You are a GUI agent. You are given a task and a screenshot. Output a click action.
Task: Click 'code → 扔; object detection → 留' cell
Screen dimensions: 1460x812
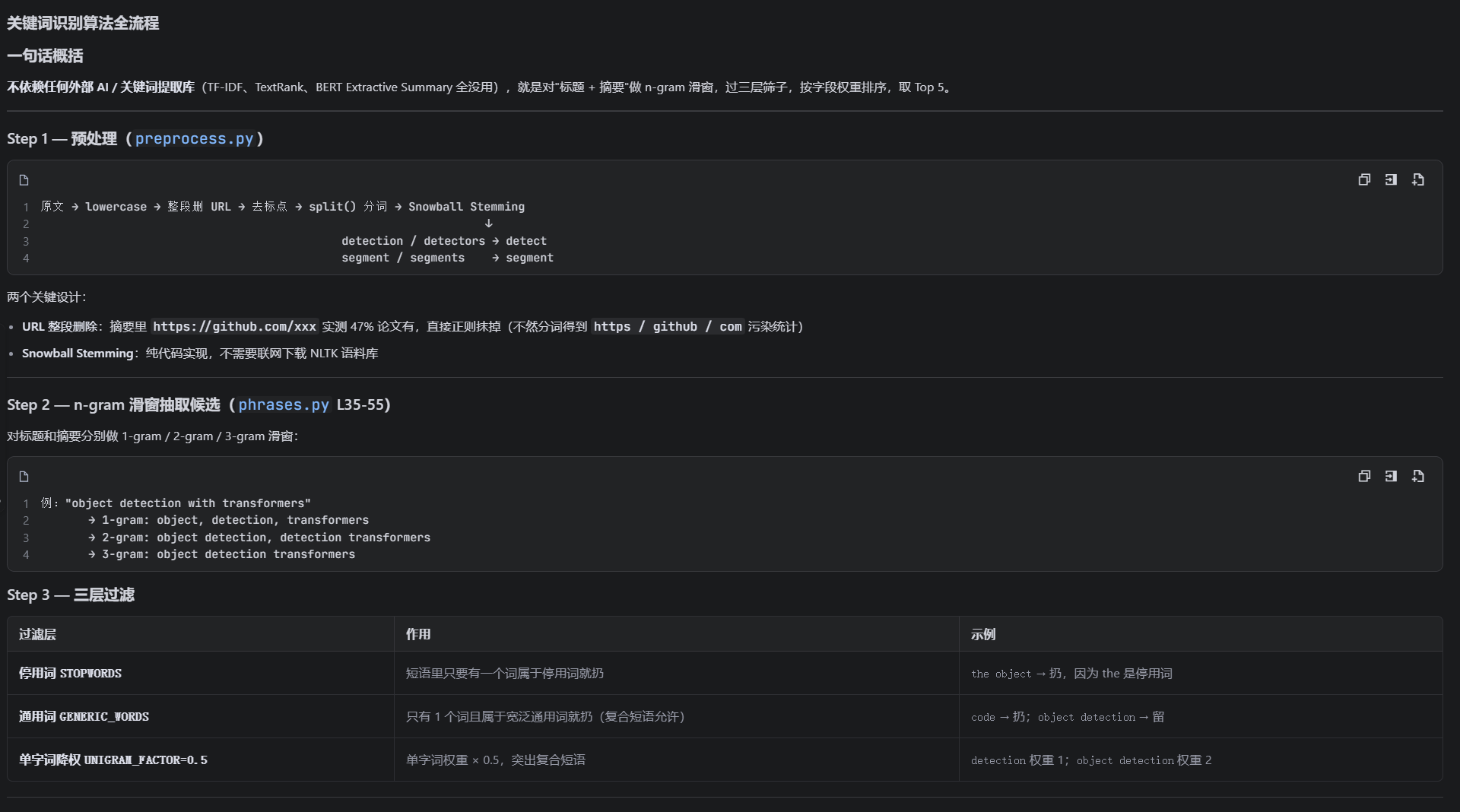[1201, 716]
